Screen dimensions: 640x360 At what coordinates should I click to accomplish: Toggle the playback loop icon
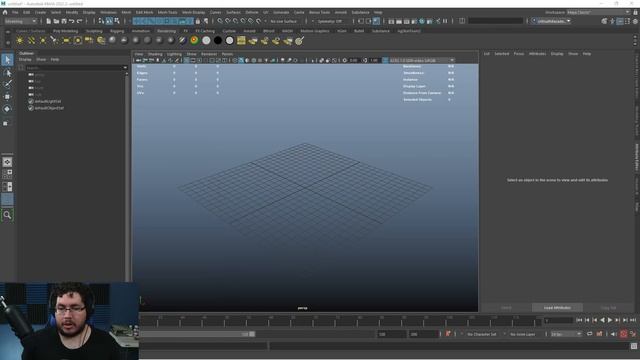point(589,334)
